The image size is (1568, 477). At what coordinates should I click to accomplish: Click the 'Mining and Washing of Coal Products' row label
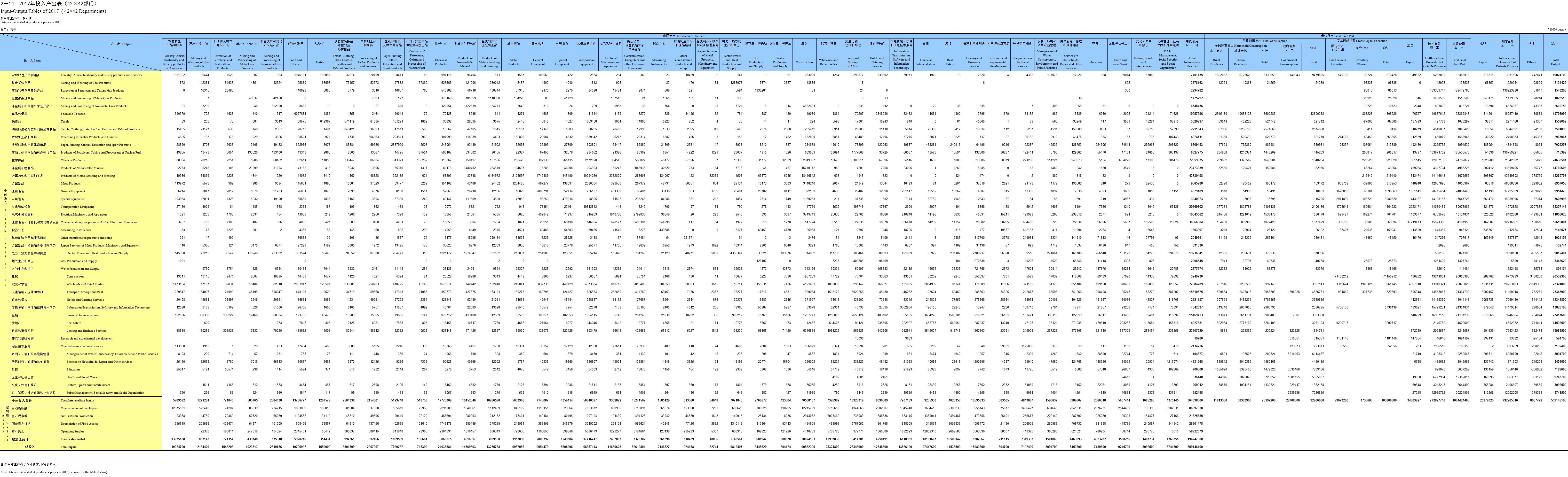(x=86, y=83)
